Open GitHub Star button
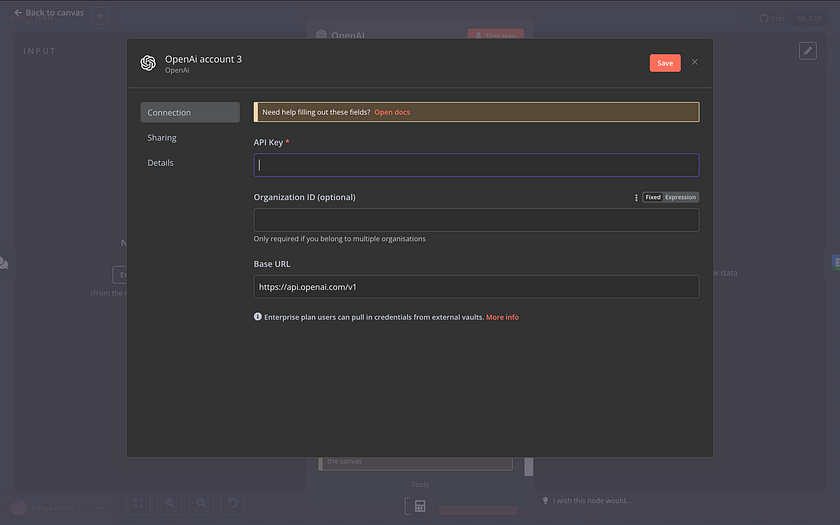Image resolution: width=840 pixels, height=525 pixels. click(772, 19)
